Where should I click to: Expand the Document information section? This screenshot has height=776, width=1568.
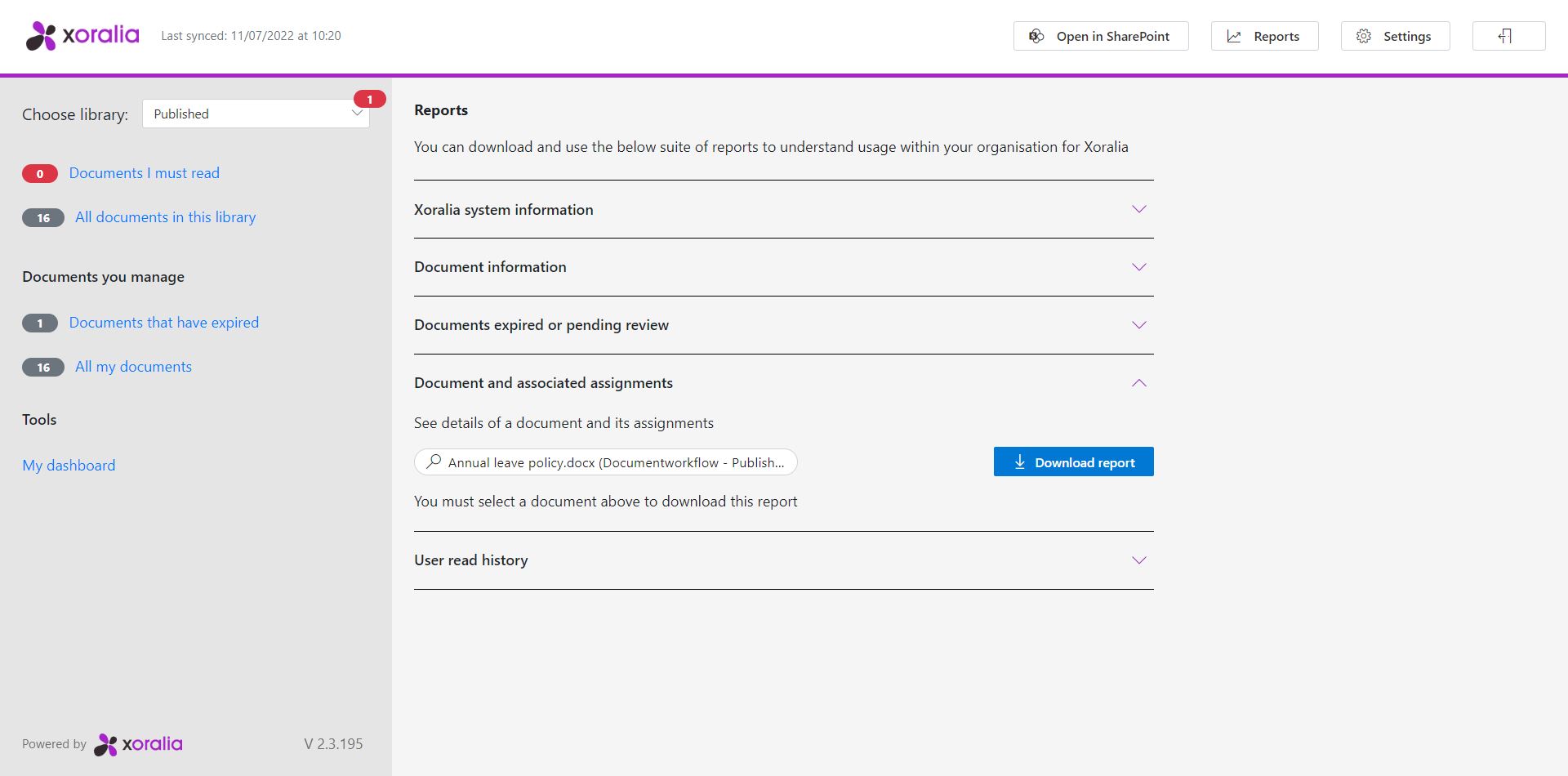[x=783, y=267]
